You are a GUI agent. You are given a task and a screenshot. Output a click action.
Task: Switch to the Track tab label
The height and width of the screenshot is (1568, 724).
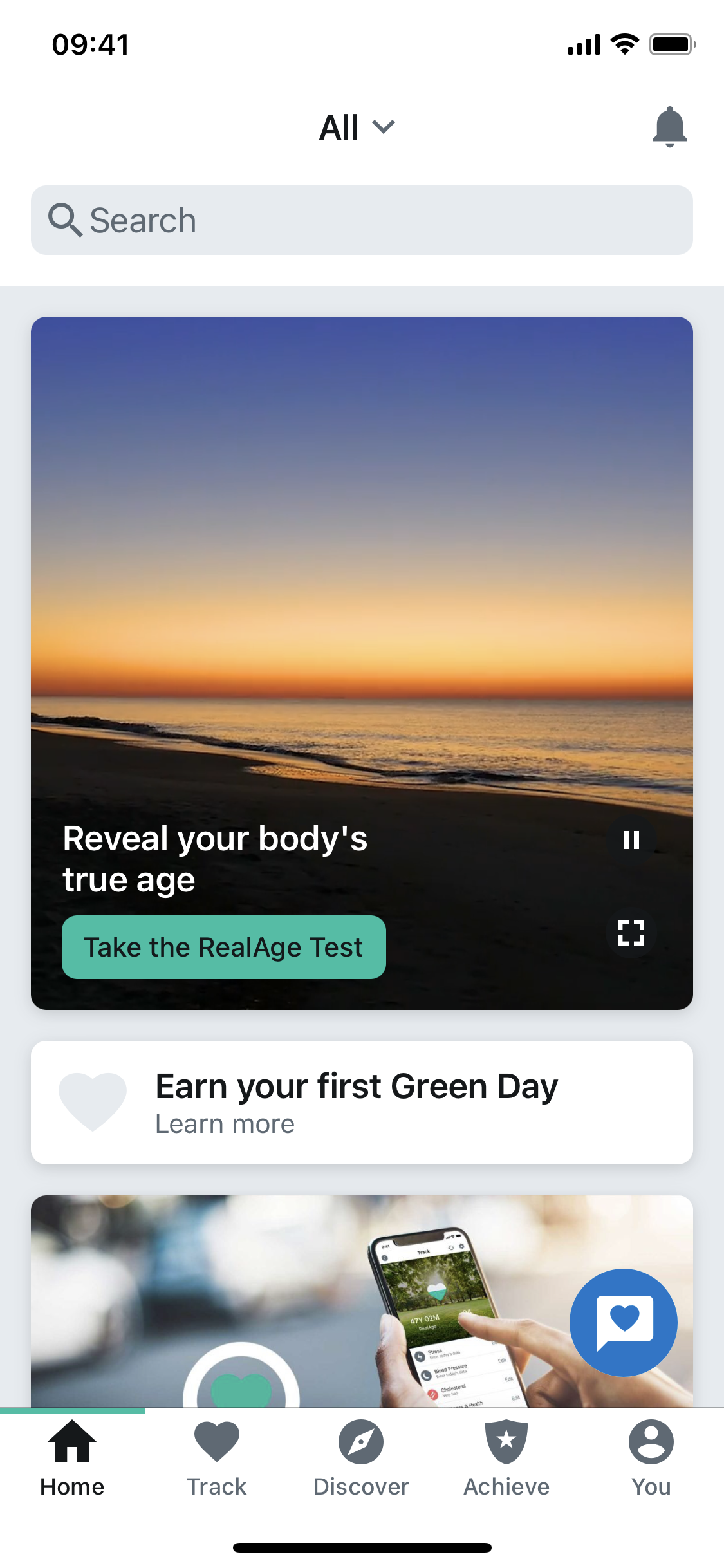[x=217, y=1487]
